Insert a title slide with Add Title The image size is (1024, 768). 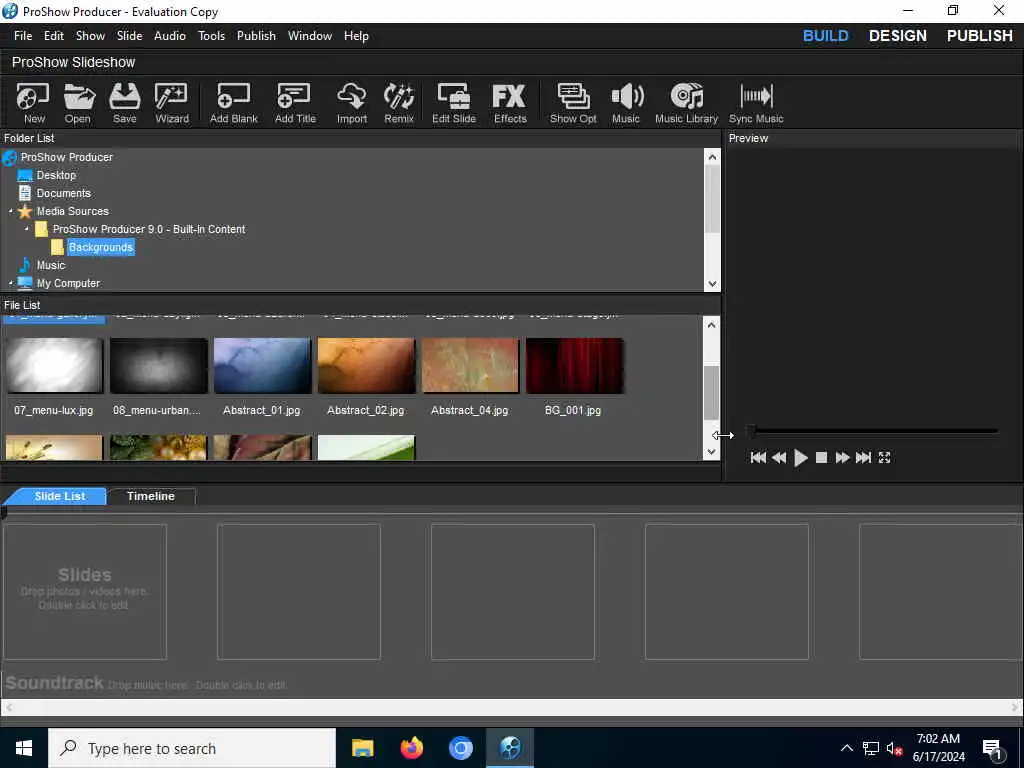295,103
